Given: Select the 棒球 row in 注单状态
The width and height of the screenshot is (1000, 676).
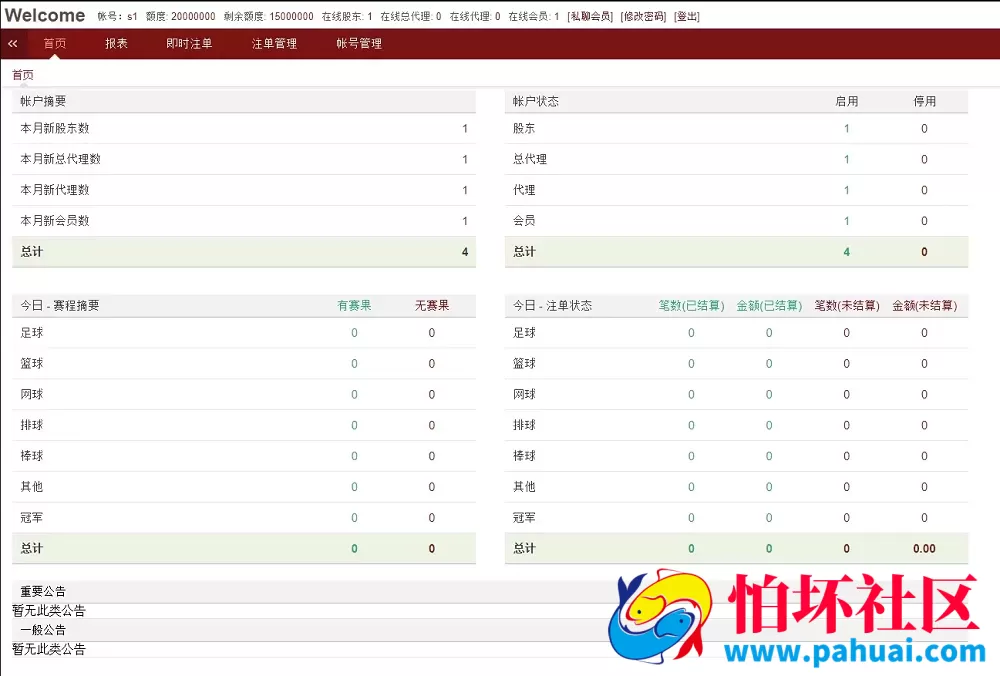Looking at the screenshot, I should (737, 456).
